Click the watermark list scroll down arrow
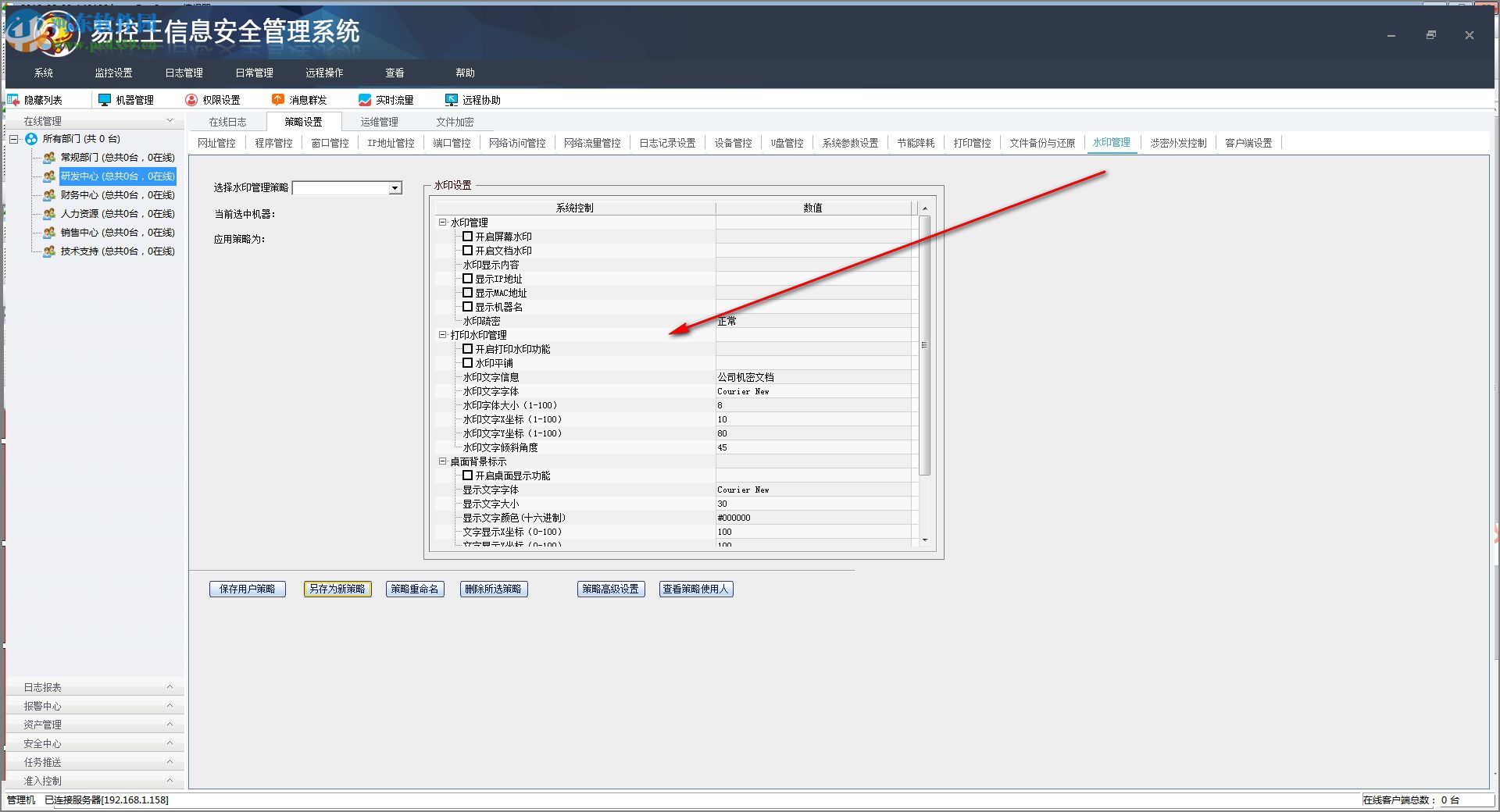The height and width of the screenshot is (812, 1500). tap(925, 540)
